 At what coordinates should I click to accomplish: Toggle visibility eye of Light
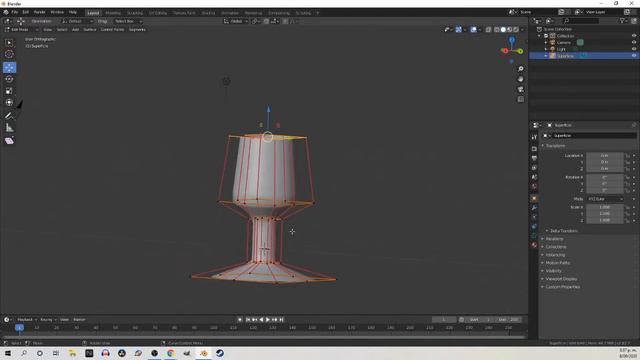pos(634,49)
